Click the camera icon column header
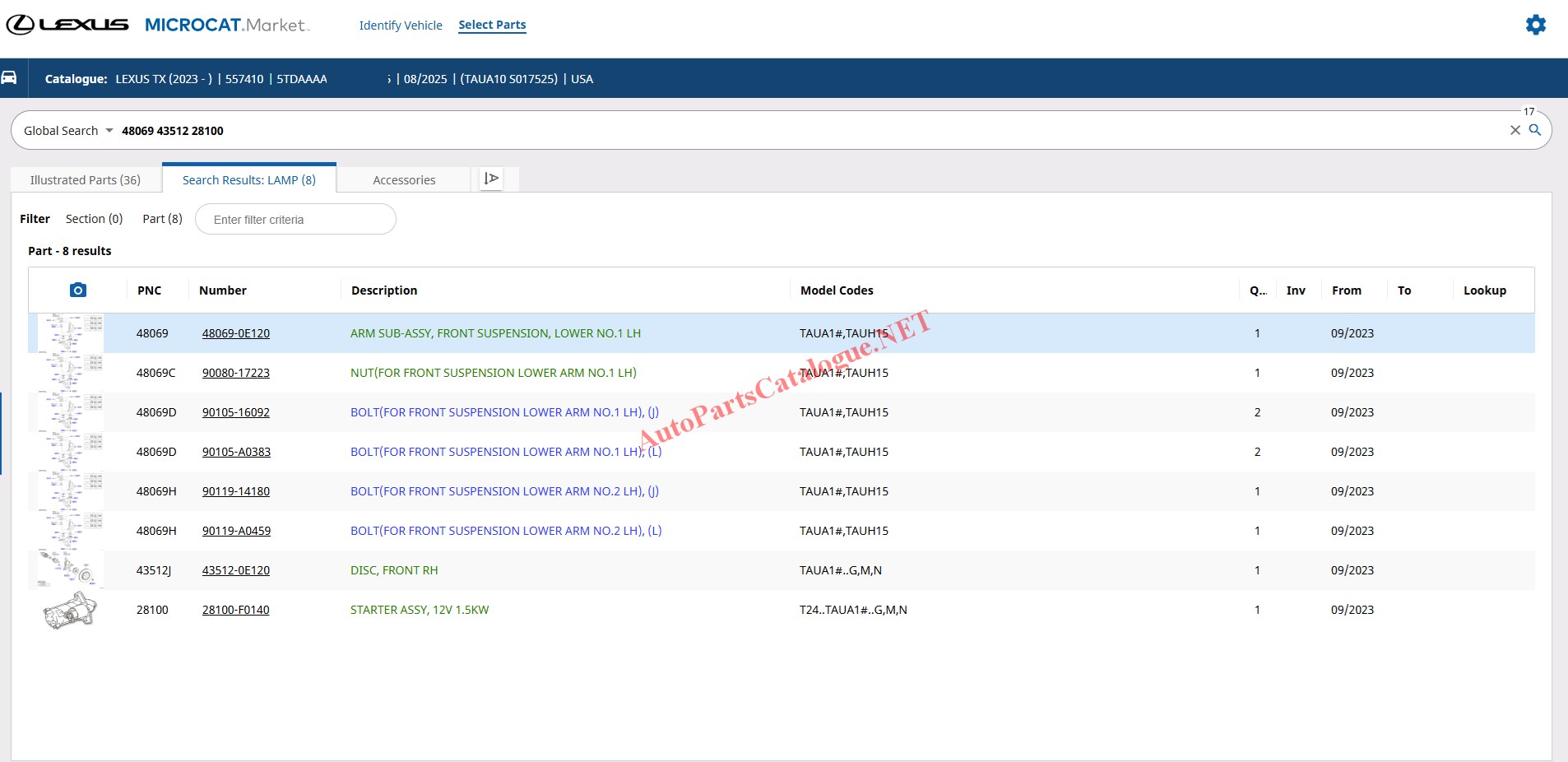 pyautogui.click(x=78, y=290)
